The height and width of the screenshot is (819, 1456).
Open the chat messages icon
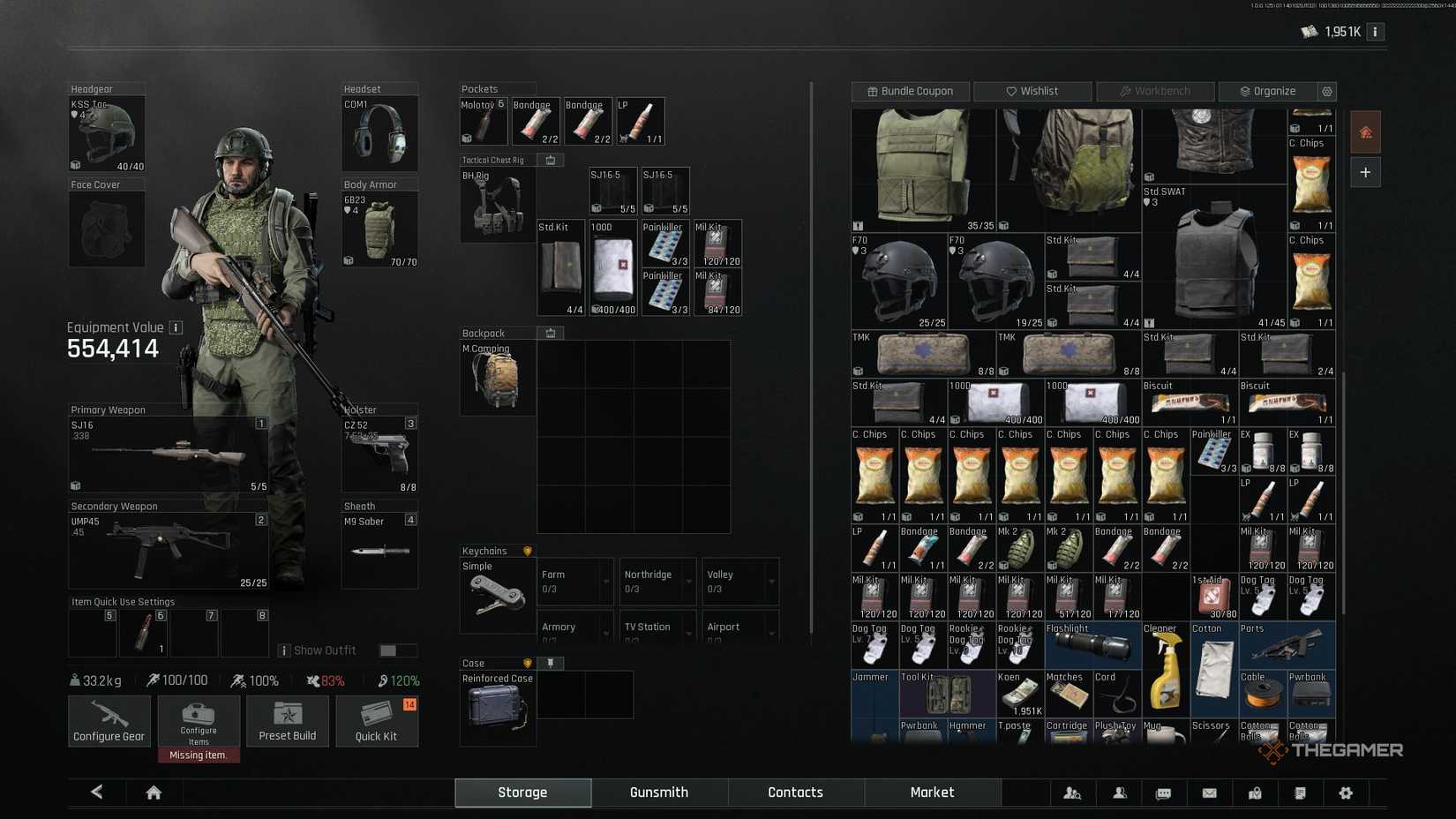point(1163,793)
